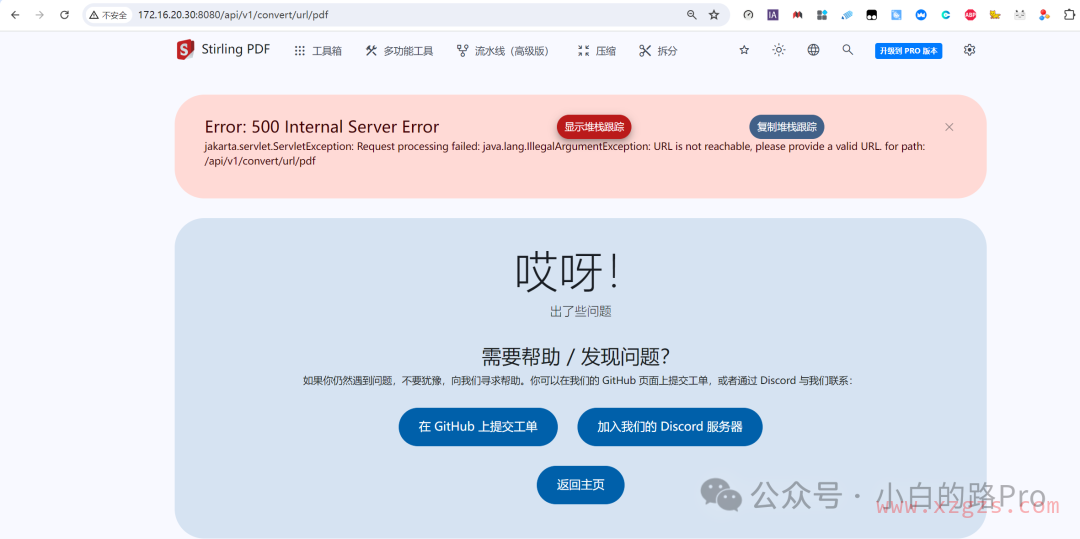1080x539 pixels.
Task: Click the 复制堆栈跟踪 button
Action: (787, 127)
